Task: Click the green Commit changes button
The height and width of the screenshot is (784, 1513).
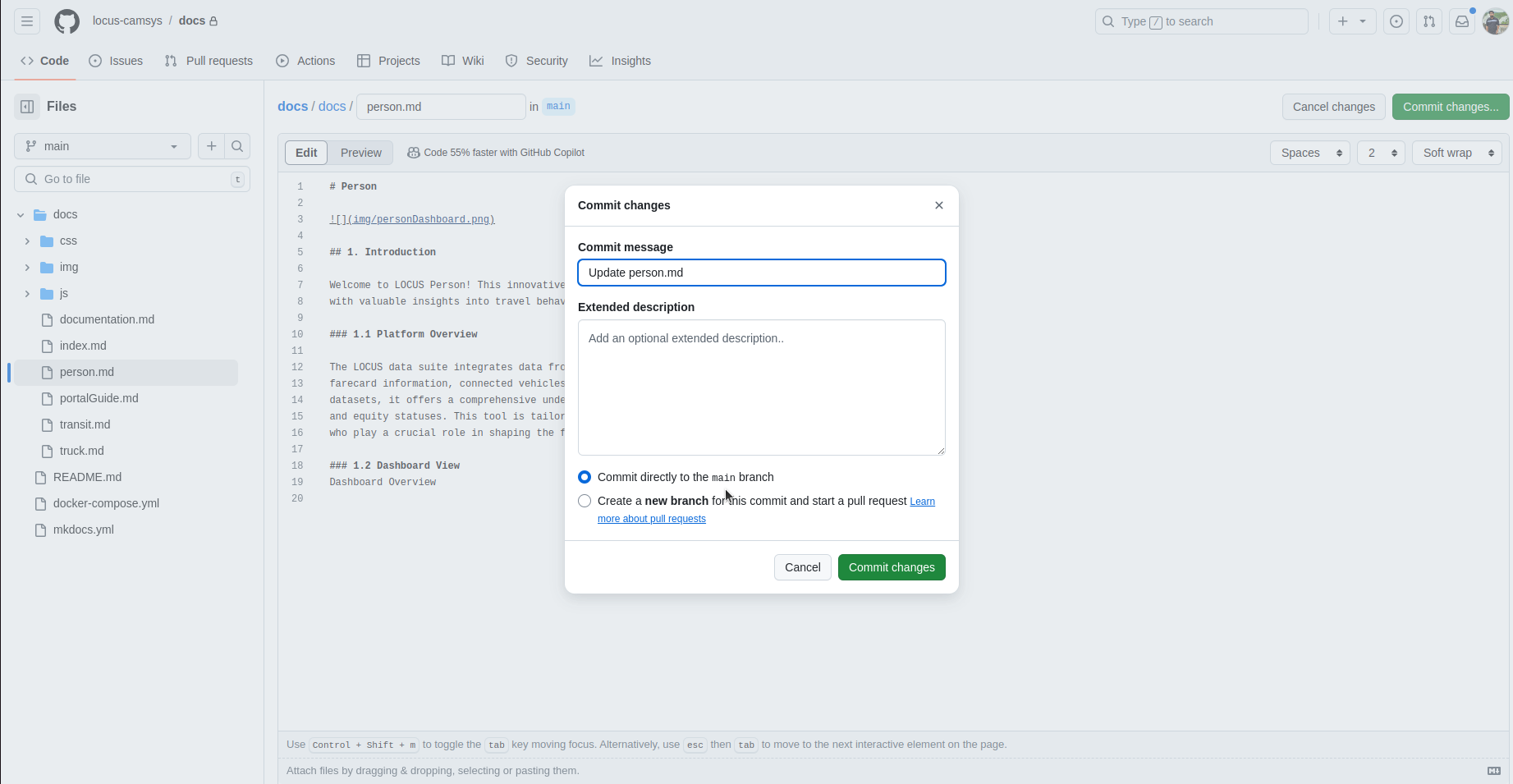Action: [x=891, y=567]
